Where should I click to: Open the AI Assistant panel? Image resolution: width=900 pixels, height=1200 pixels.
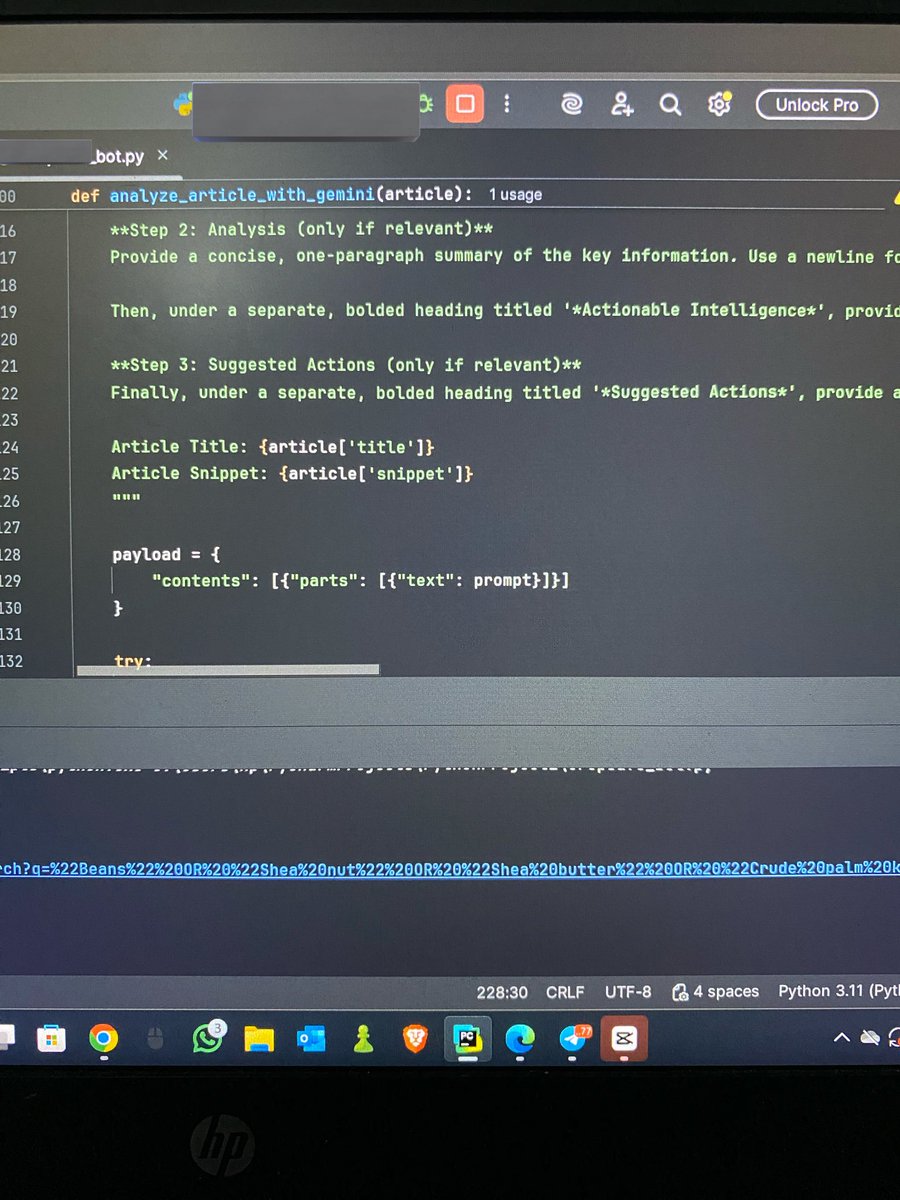point(571,104)
